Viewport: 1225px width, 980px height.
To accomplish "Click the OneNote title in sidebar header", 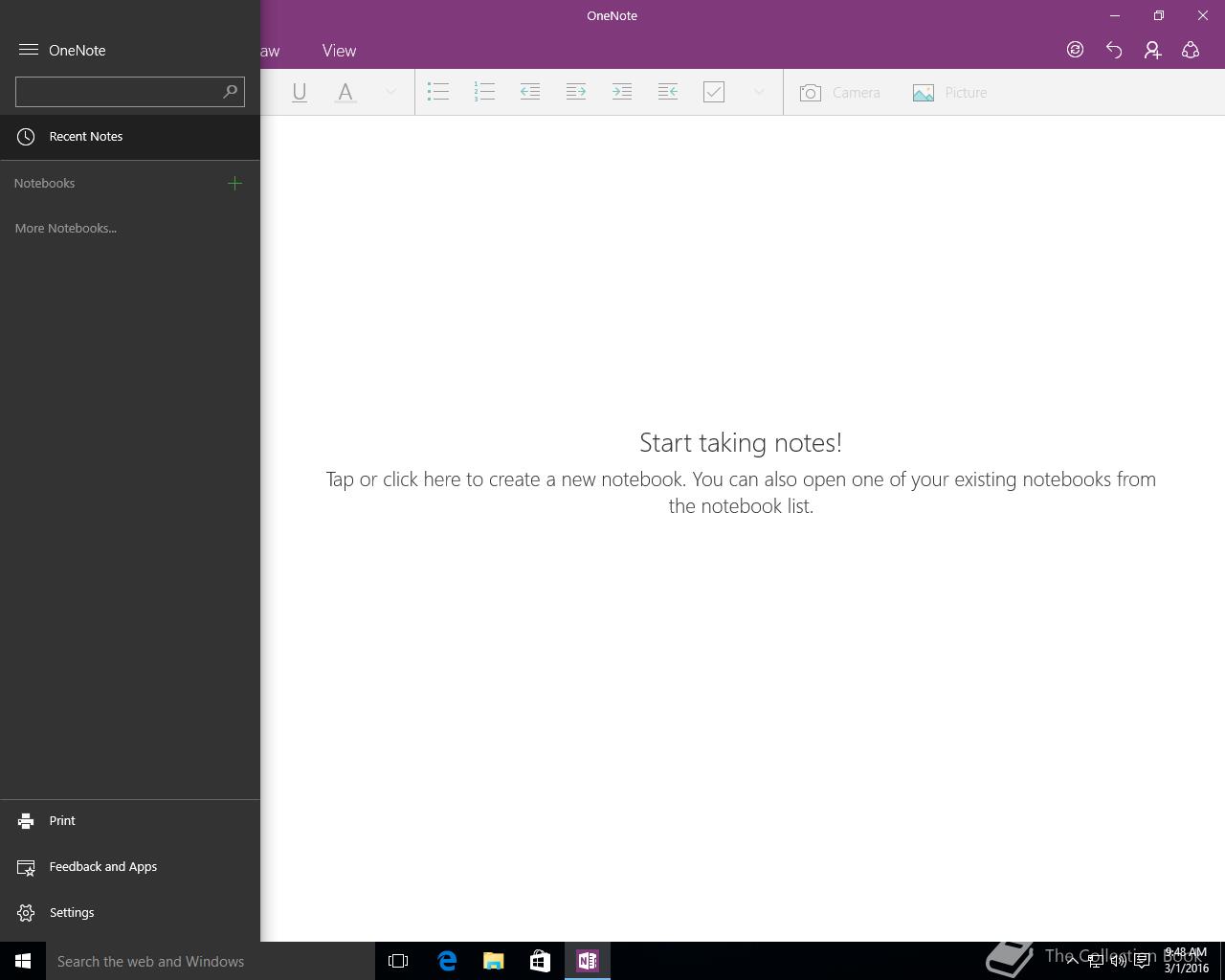I will point(78,51).
